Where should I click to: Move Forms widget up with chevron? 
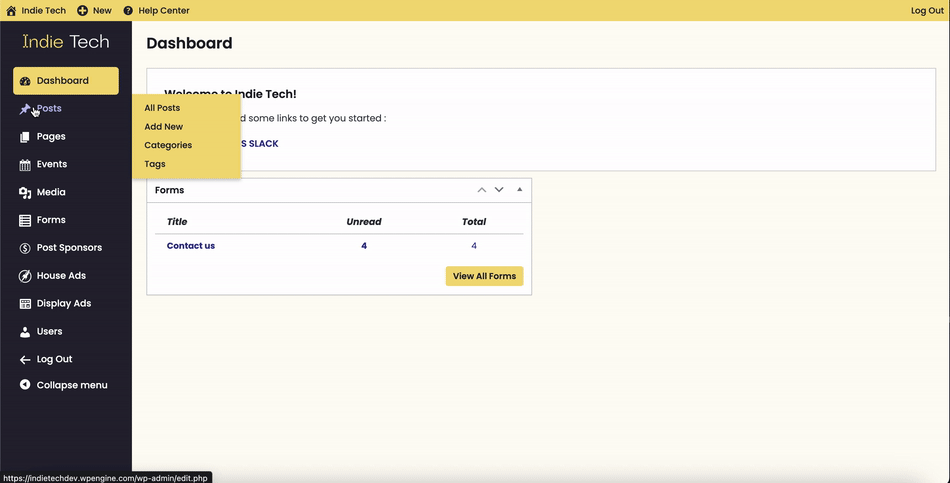tap(482, 190)
